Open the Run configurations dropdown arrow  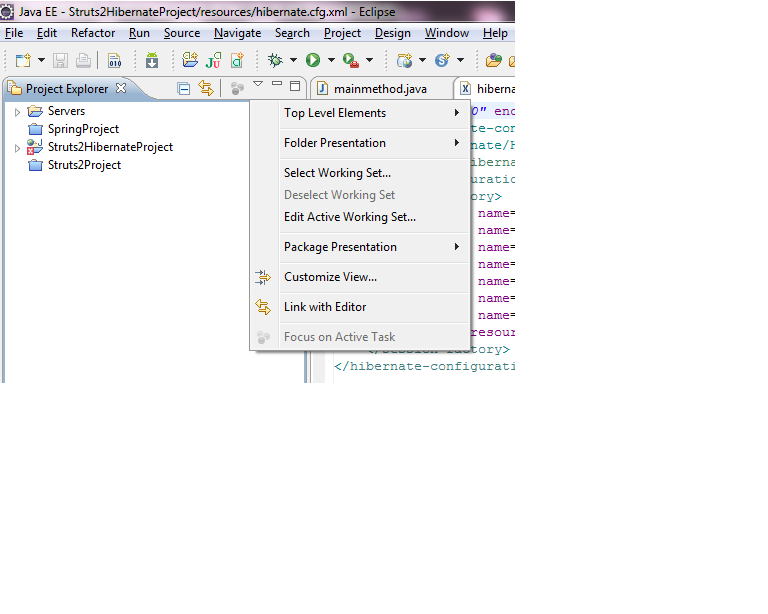point(332,60)
